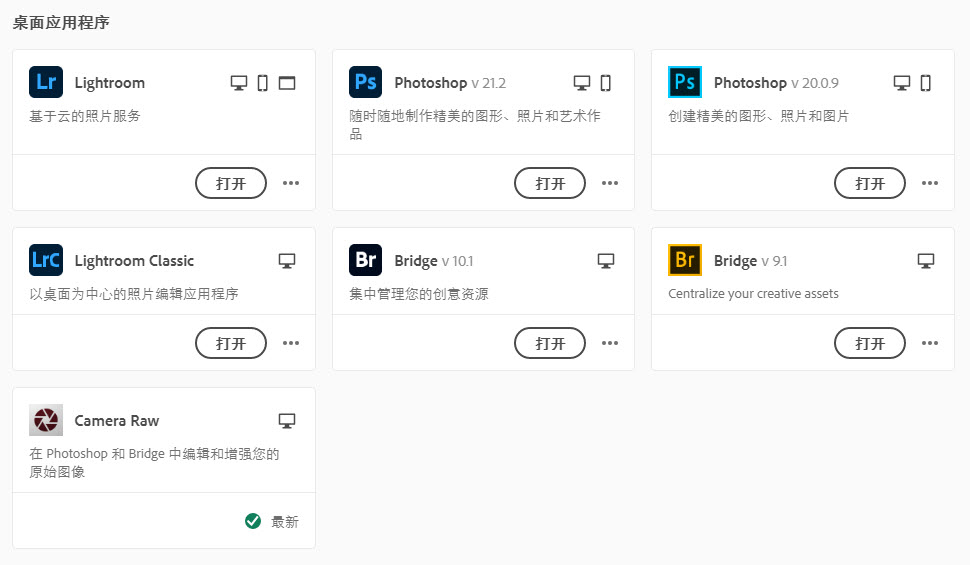Click the Bridge v 9.1 title

tap(750, 261)
